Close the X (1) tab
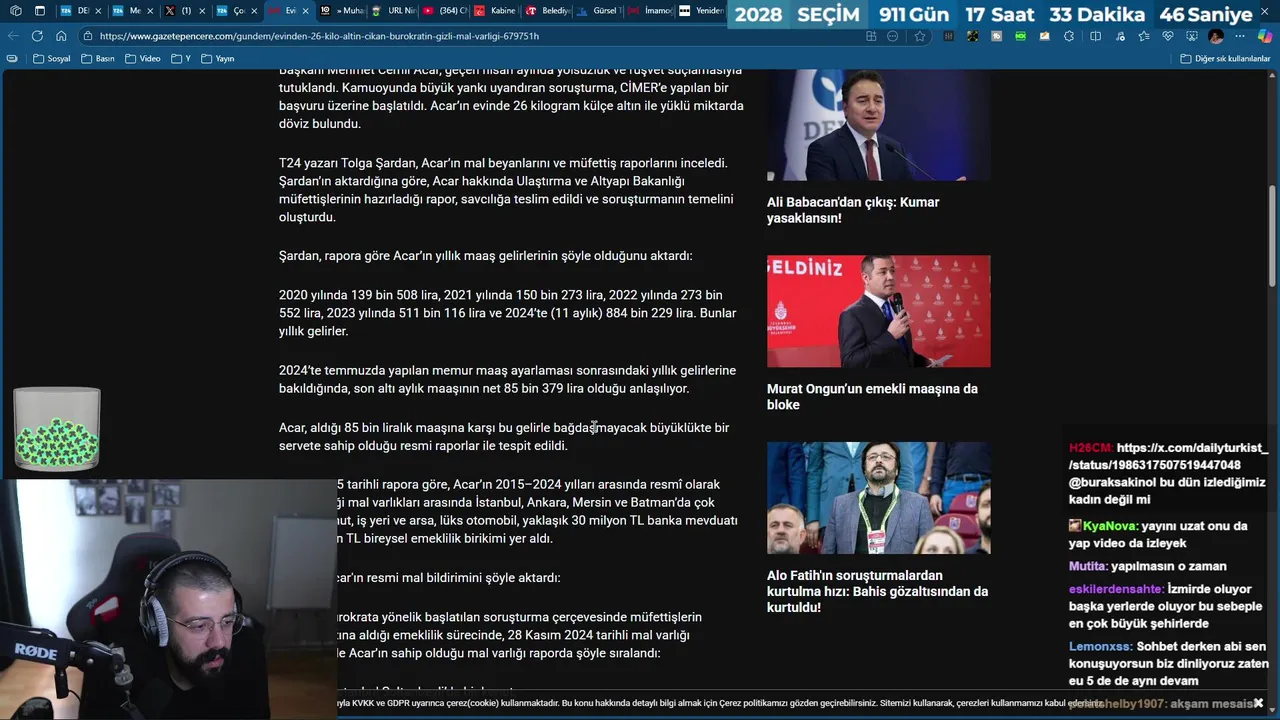 (x=202, y=11)
